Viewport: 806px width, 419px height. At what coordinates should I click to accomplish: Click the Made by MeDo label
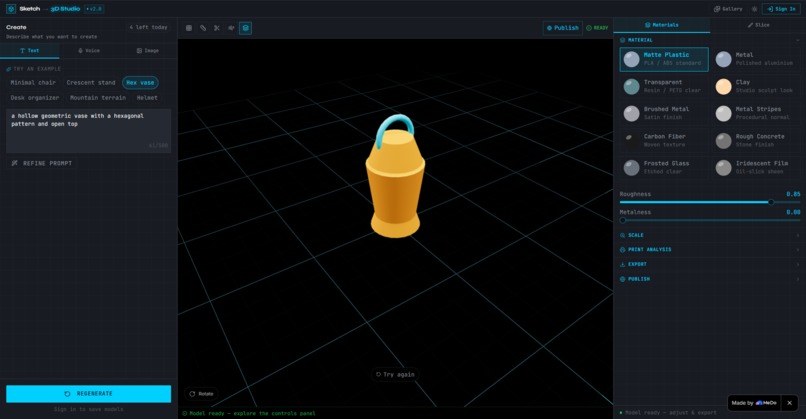coord(754,403)
